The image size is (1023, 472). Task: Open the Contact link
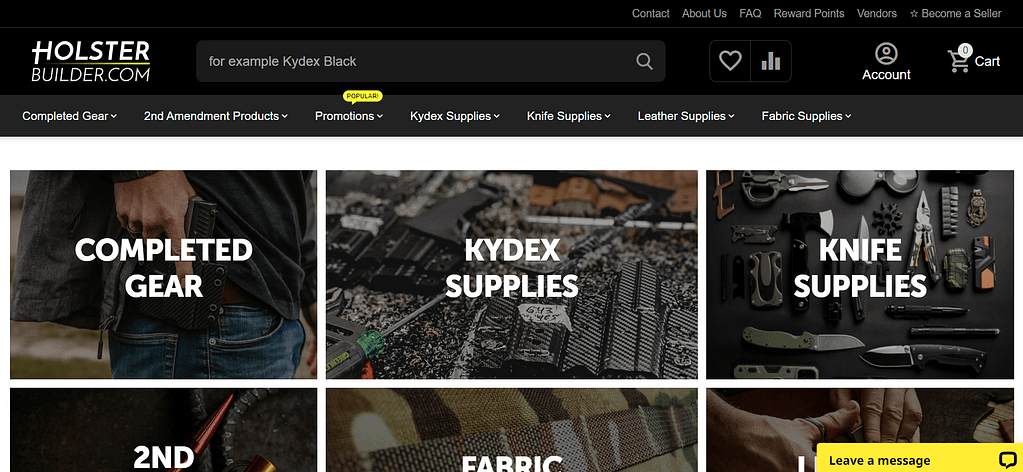(650, 13)
